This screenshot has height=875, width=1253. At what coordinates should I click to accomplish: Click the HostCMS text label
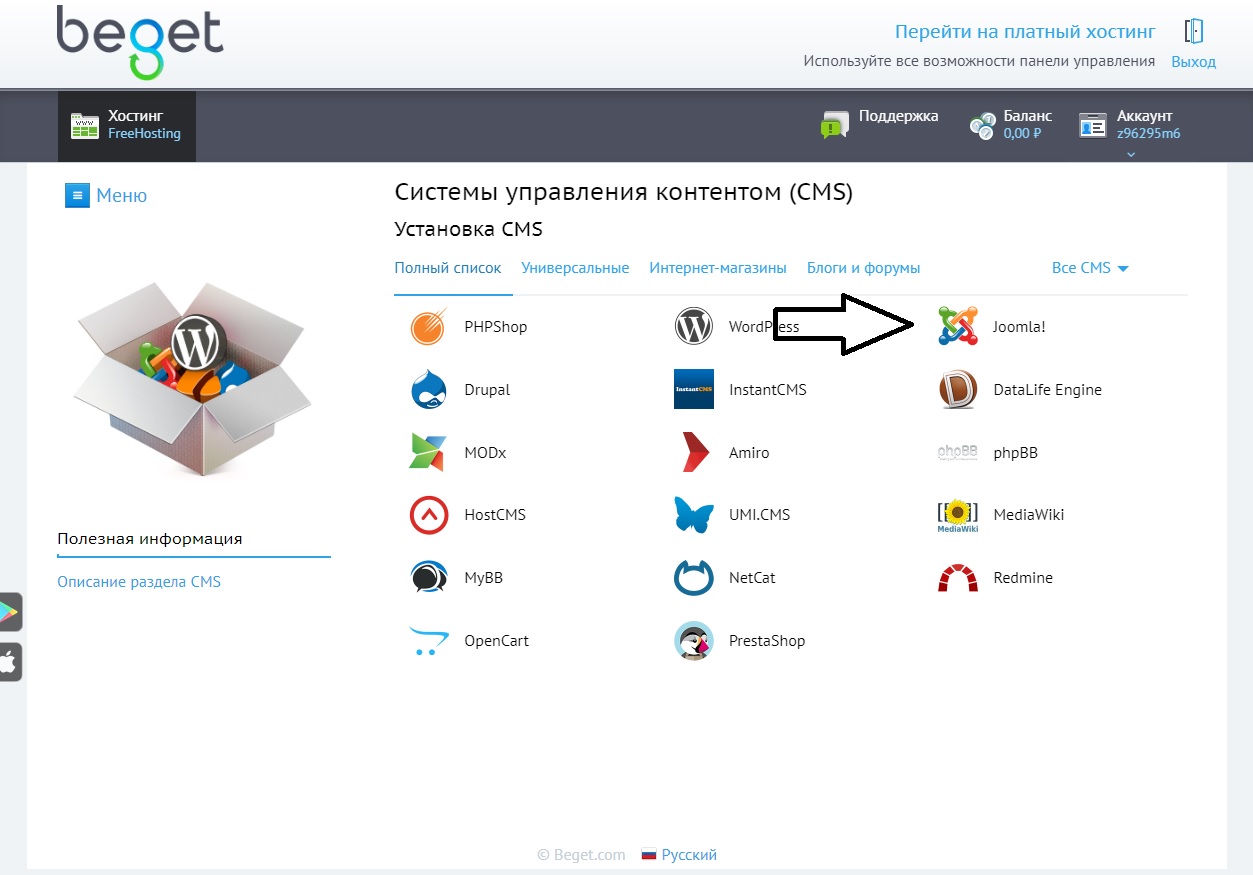(494, 515)
